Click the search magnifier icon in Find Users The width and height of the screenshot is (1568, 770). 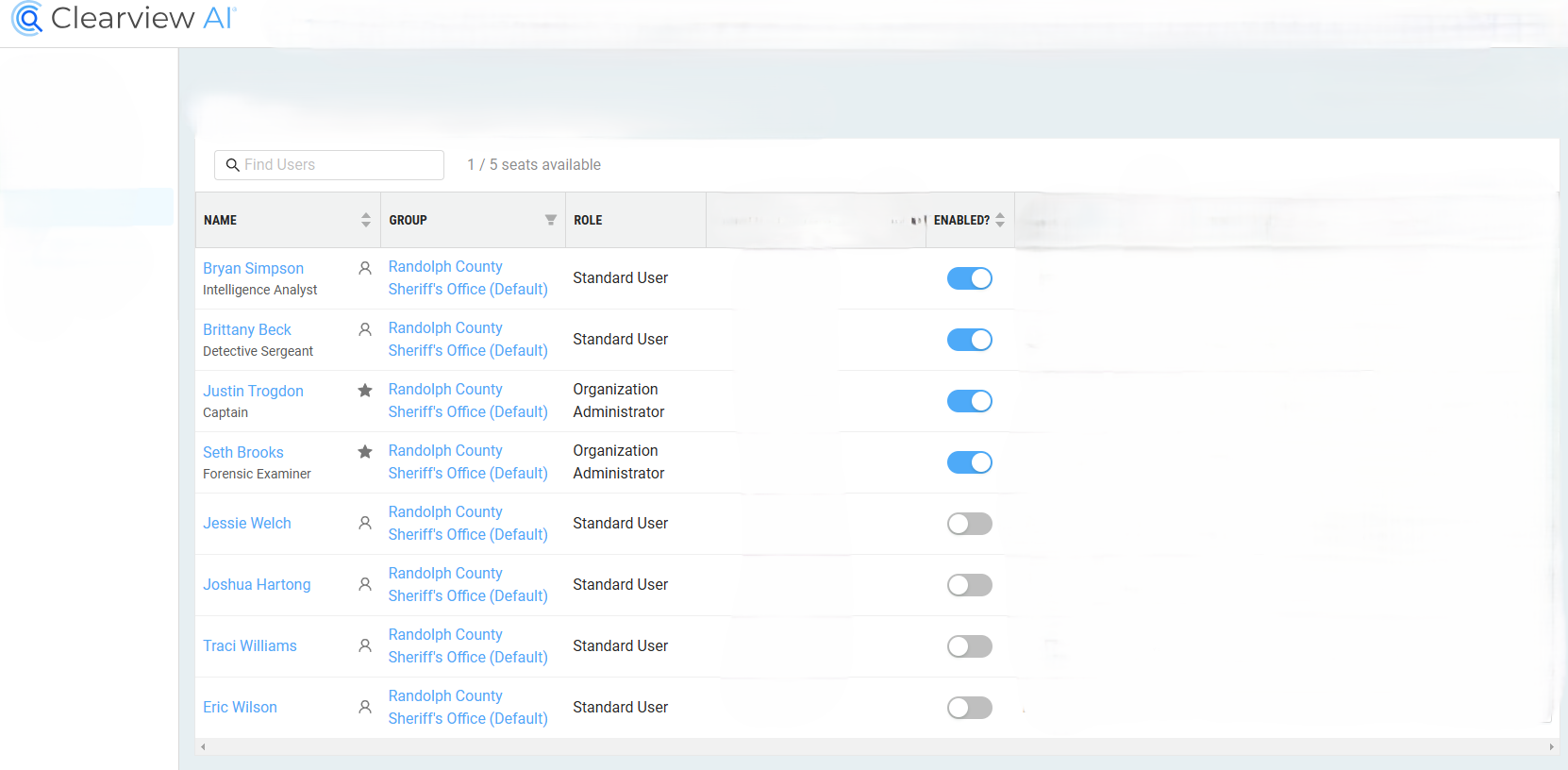[232, 165]
